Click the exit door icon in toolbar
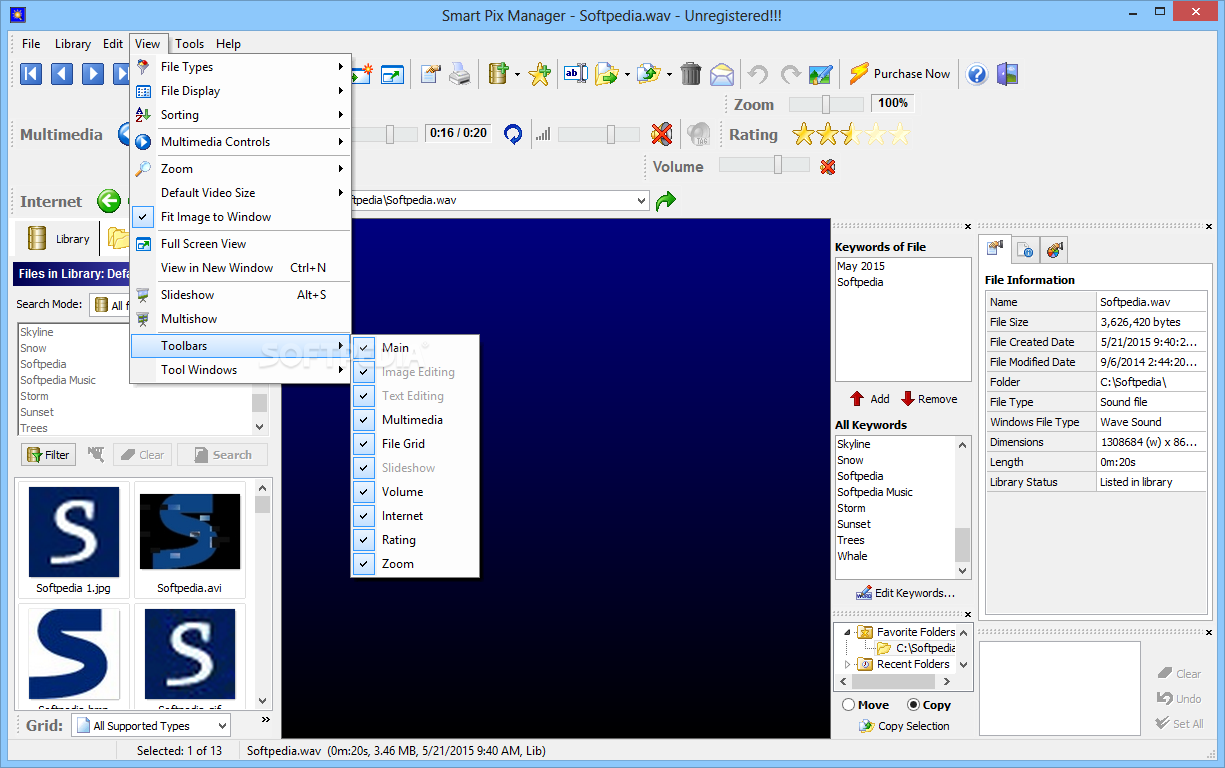 pos(1007,74)
